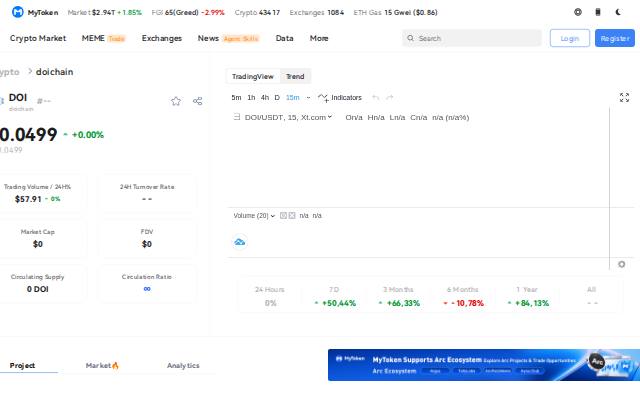Redo chart action
This screenshot has height=400, width=640.
[x=390, y=98]
